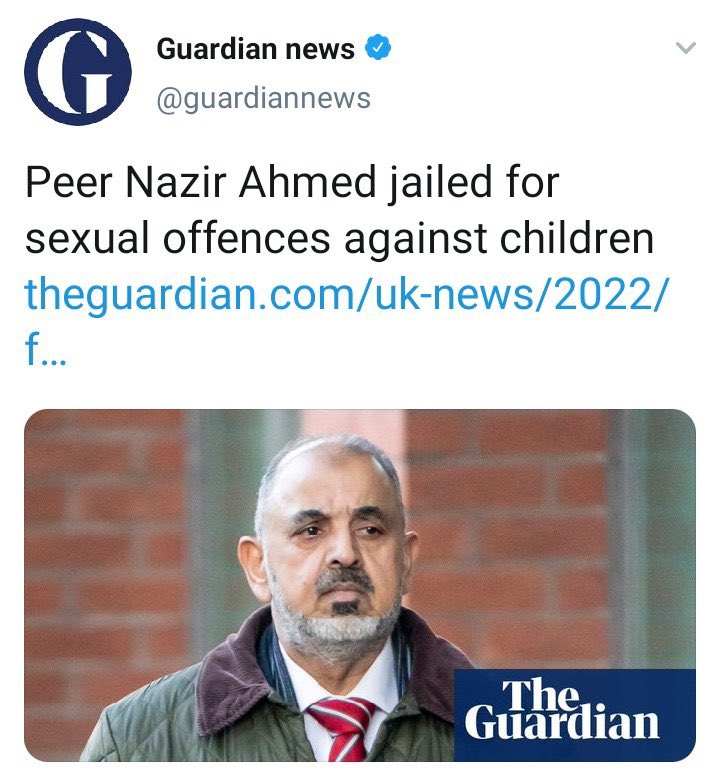720x776 pixels.
Task: Click The Guardian logo on preview image
Action: point(575,715)
